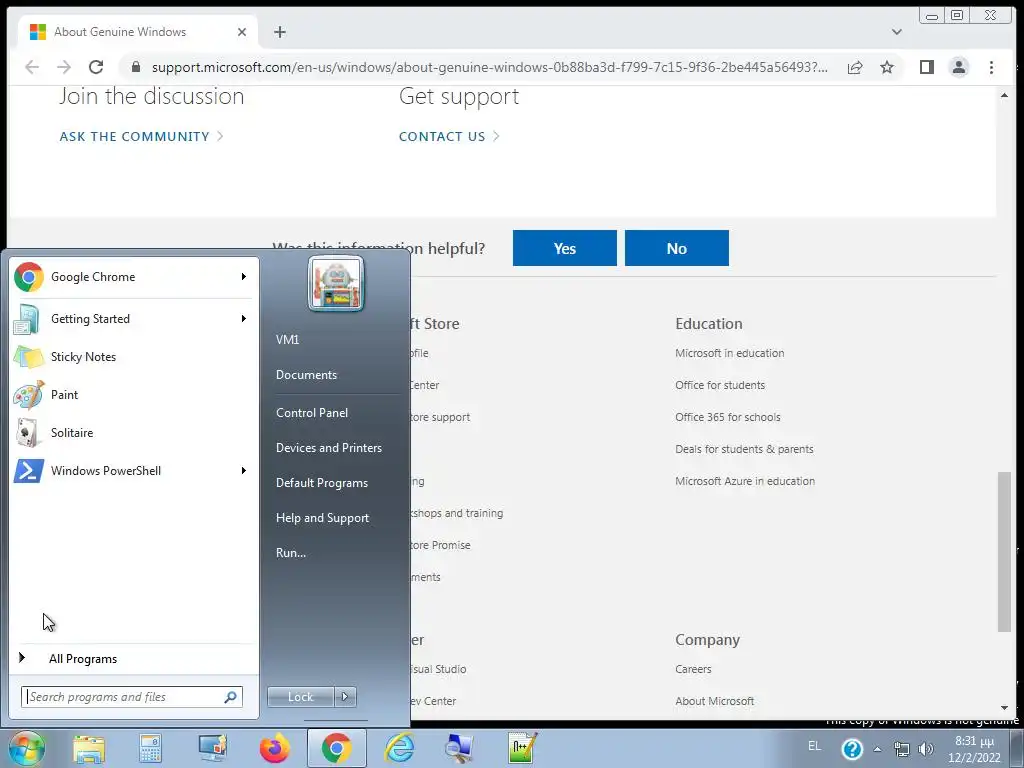Click the EL language indicator
Image resolution: width=1024 pixels, height=768 pixels.
814,746
